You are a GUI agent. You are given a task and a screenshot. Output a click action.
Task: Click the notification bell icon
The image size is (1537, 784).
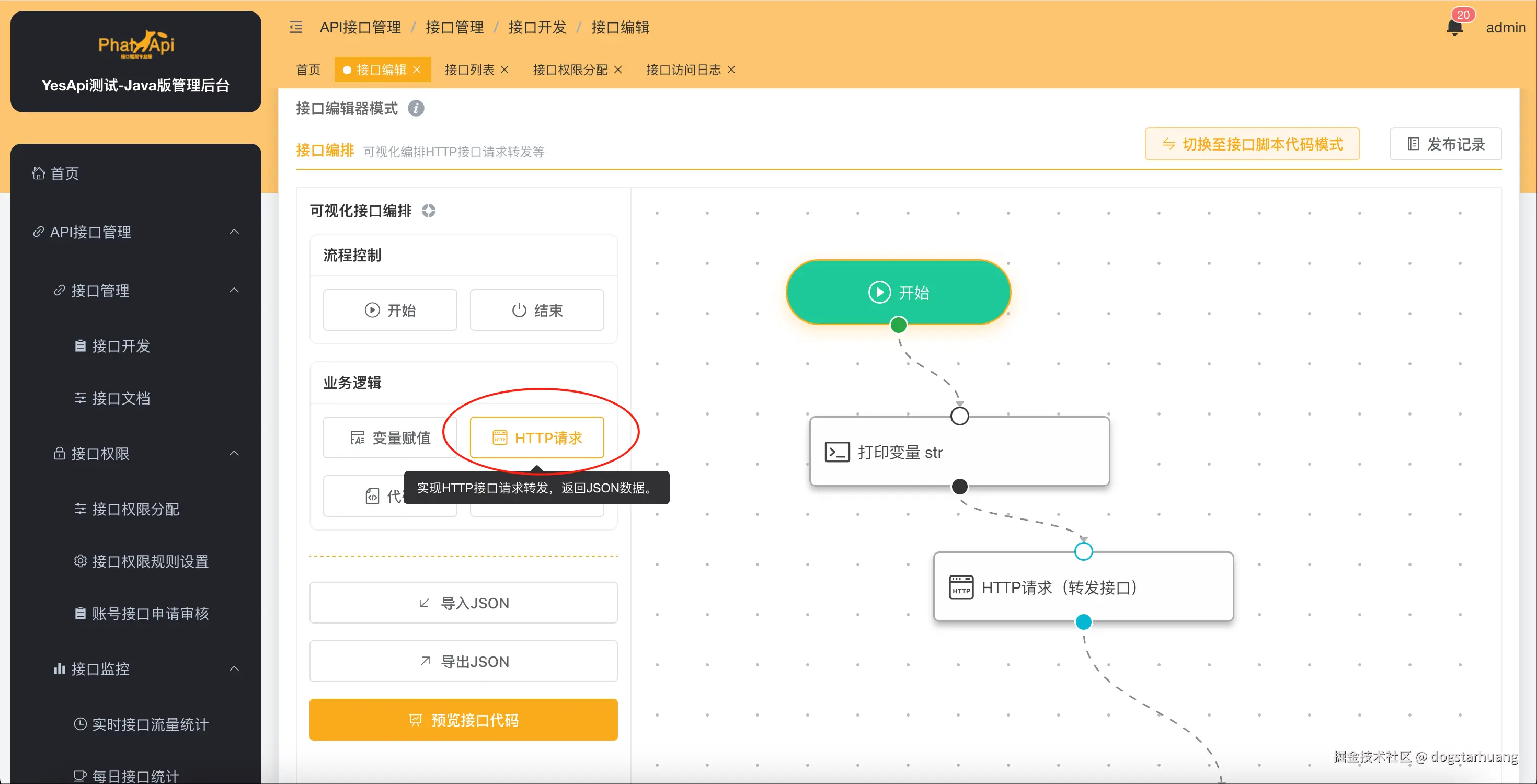tap(1454, 28)
